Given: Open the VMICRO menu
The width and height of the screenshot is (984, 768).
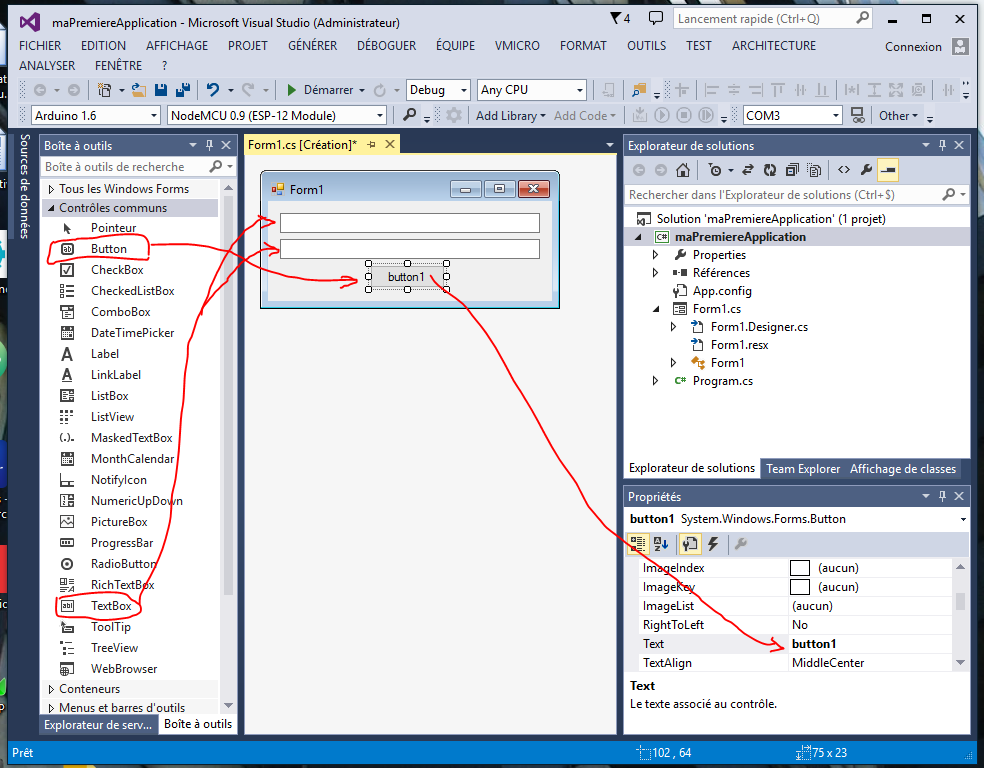Looking at the screenshot, I should (x=517, y=46).
